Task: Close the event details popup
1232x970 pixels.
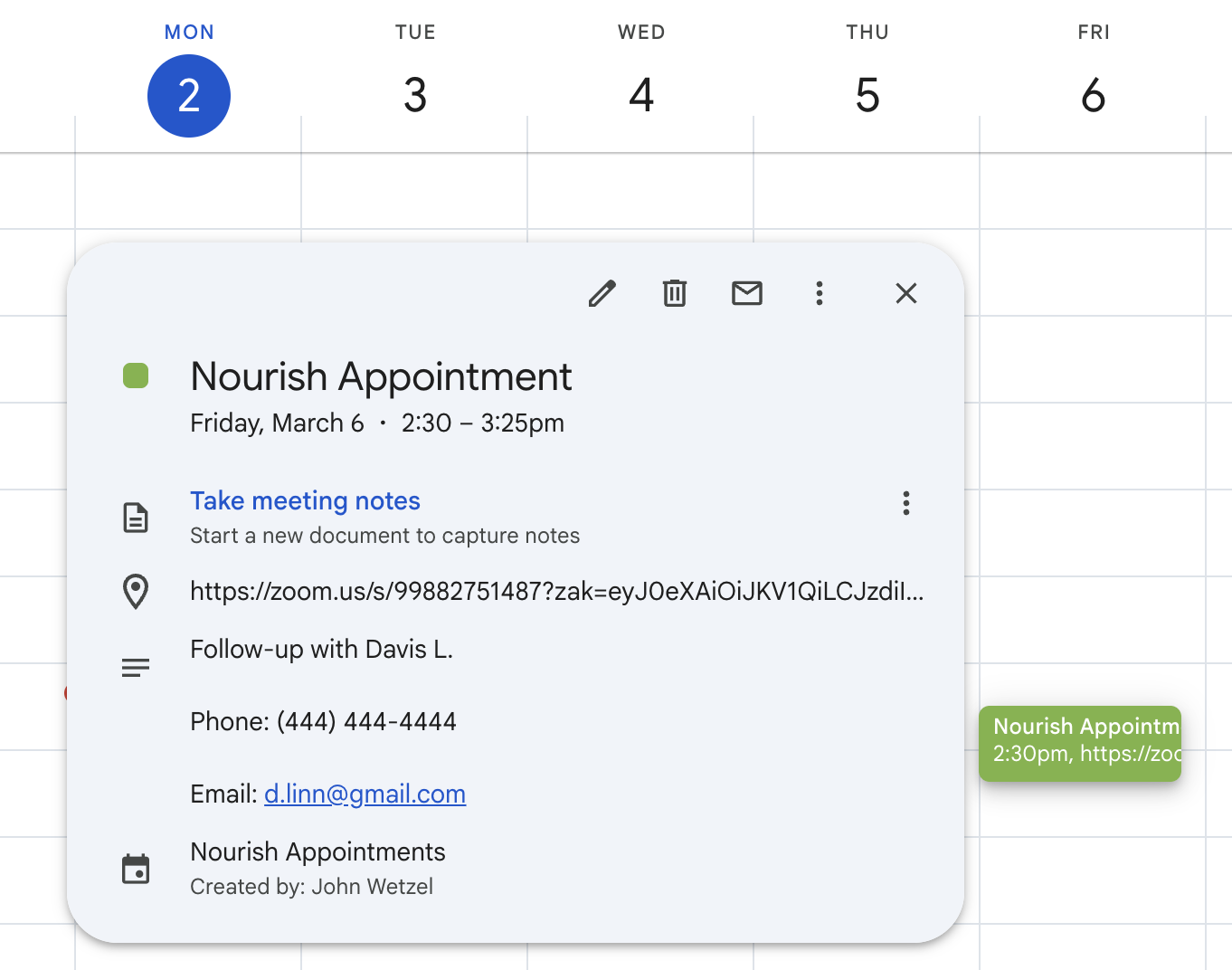Action: pyautogui.click(x=906, y=293)
